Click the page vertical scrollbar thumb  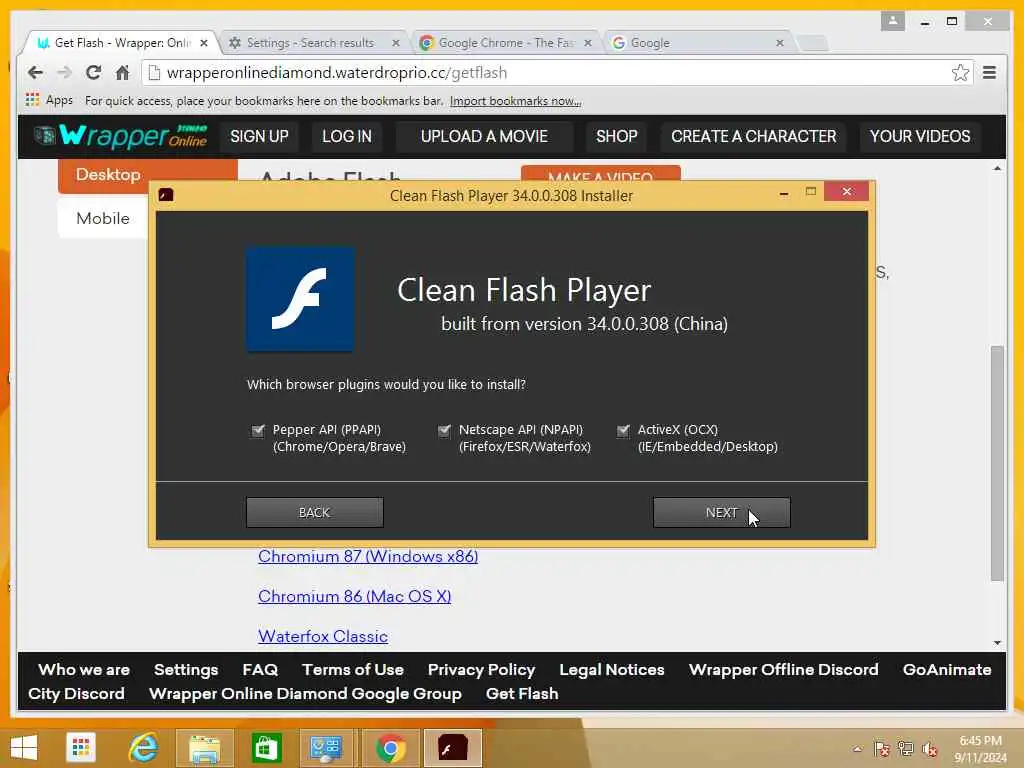click(x=997, y=463)
